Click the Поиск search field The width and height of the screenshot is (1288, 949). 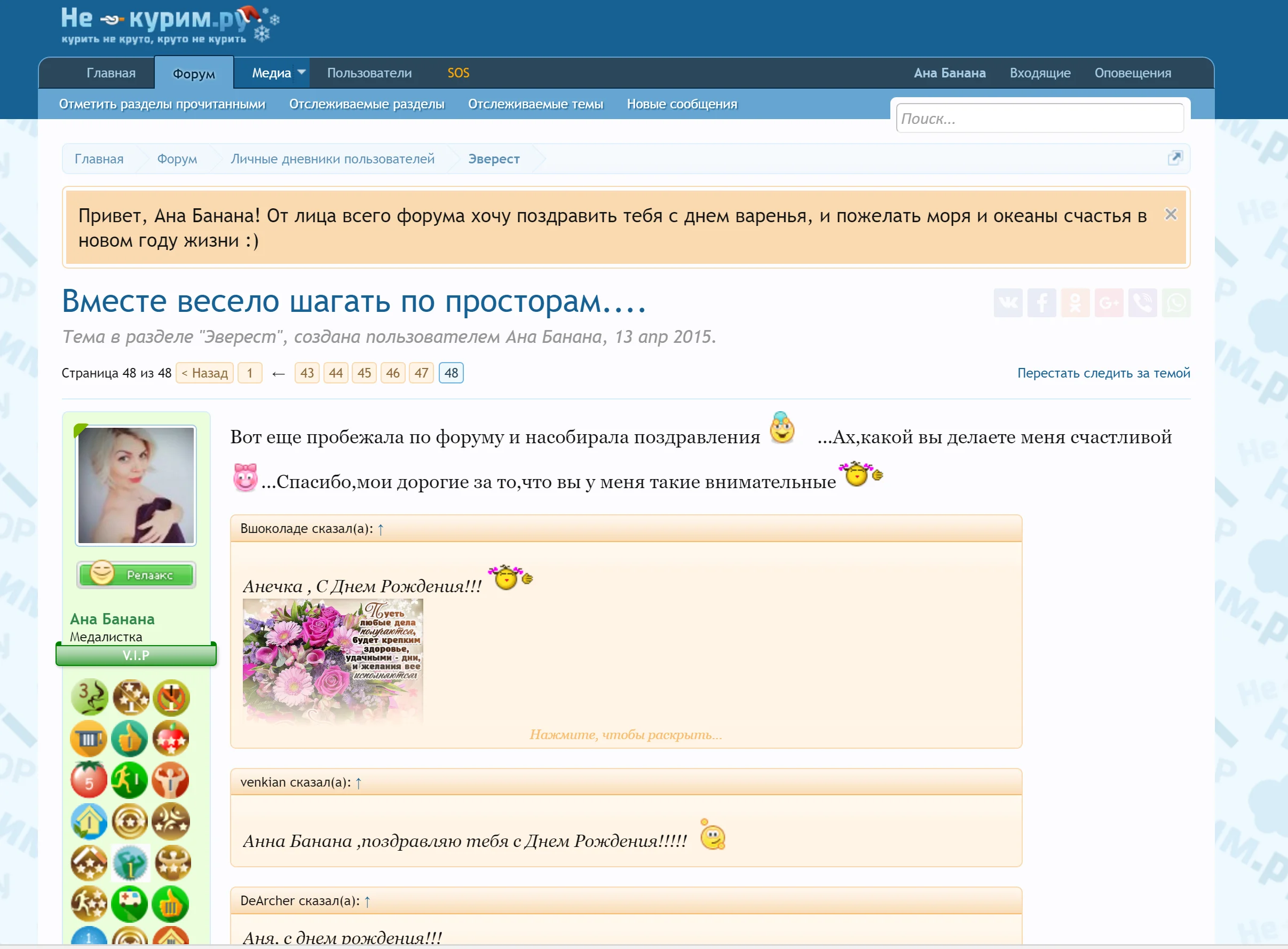pos(1039,118)
